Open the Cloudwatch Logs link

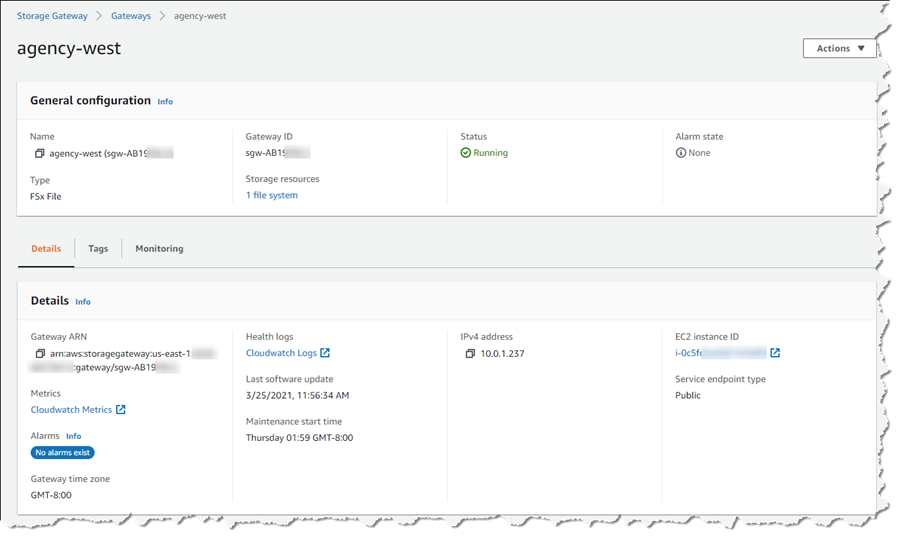pos(282,353)
